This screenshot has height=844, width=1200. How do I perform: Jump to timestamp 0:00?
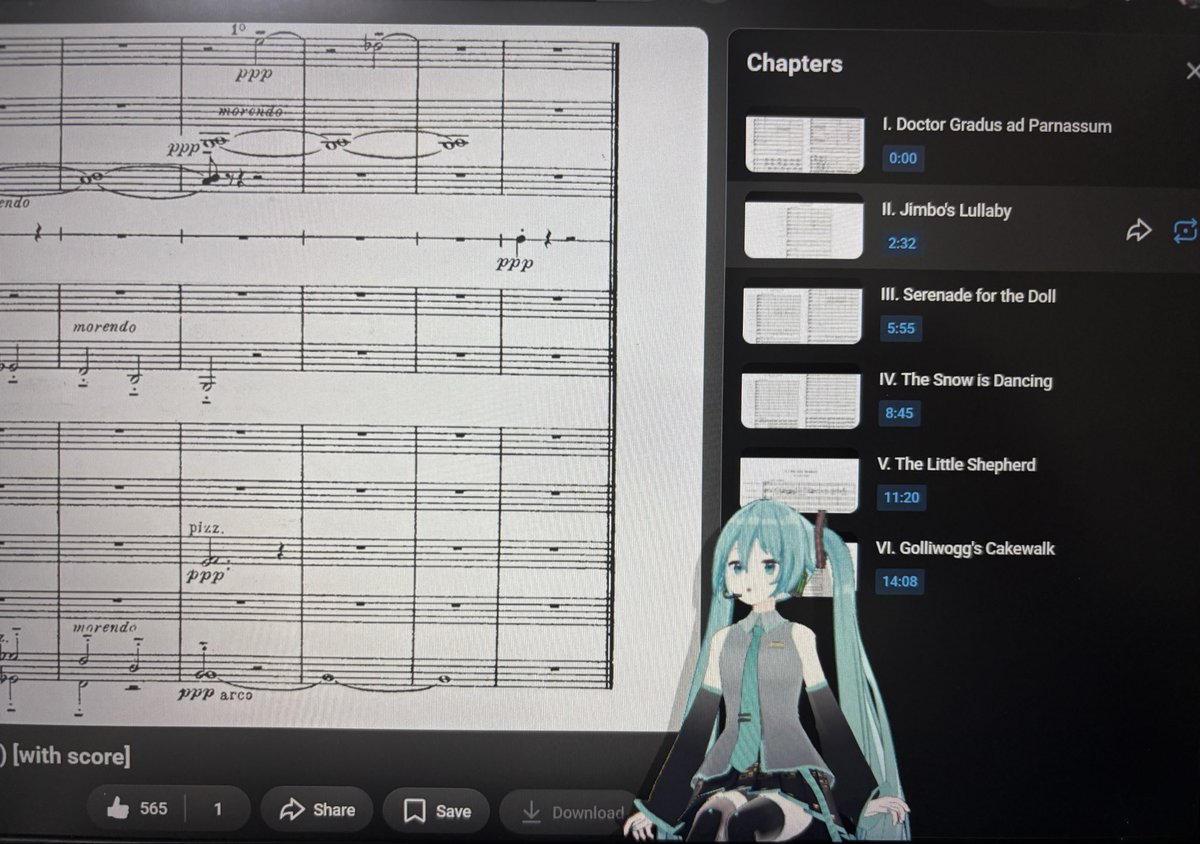coord(902,158)
